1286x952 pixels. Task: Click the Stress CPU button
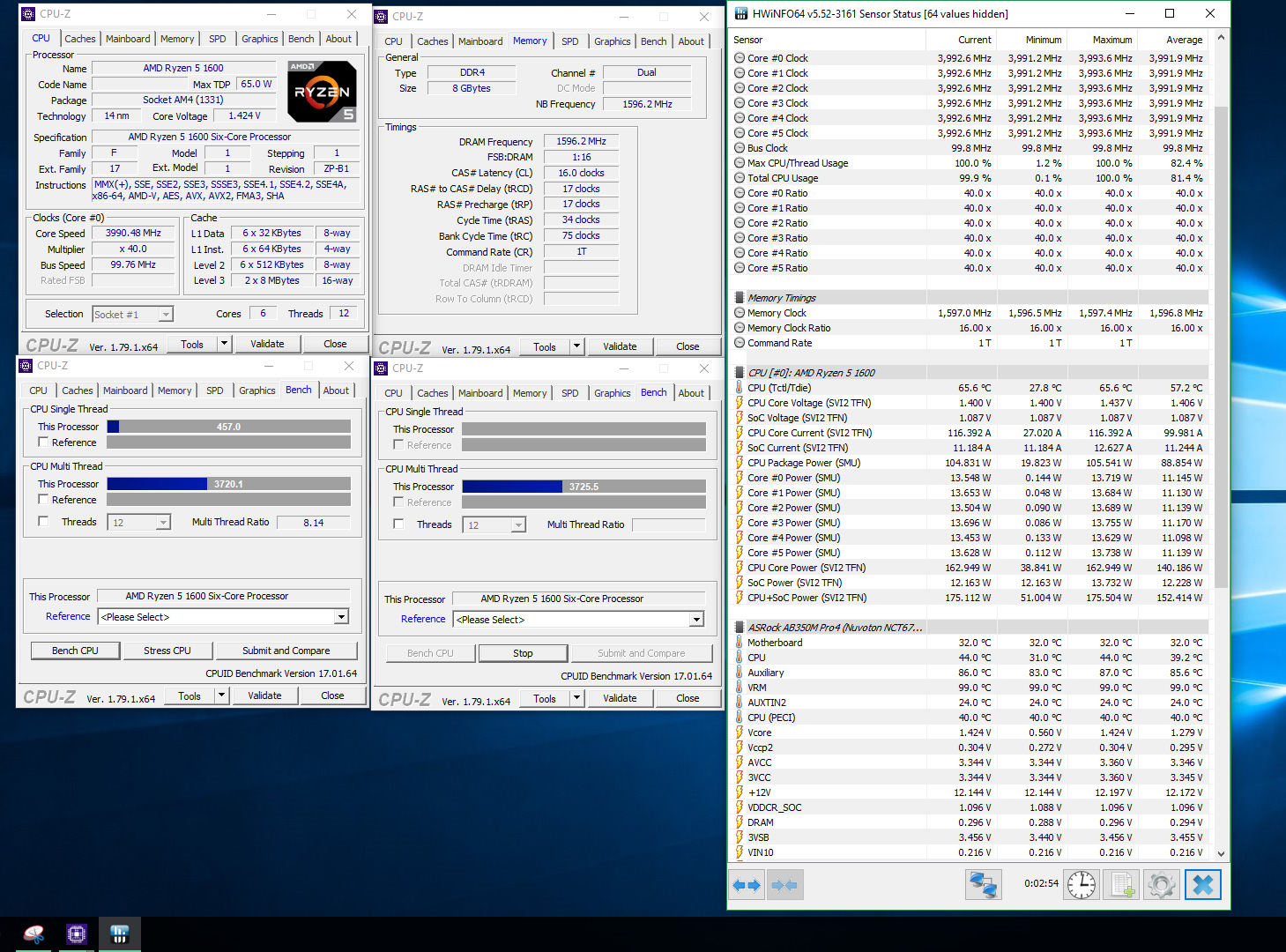(167, 651)
